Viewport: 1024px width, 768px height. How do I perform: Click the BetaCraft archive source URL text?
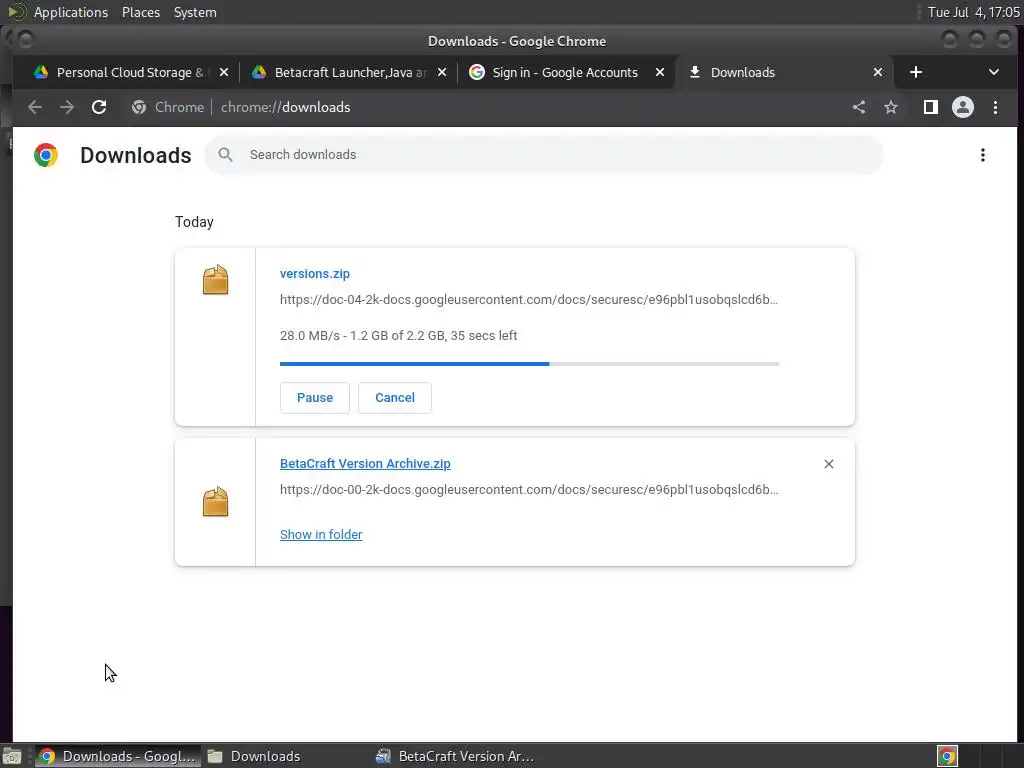point(528,490)
